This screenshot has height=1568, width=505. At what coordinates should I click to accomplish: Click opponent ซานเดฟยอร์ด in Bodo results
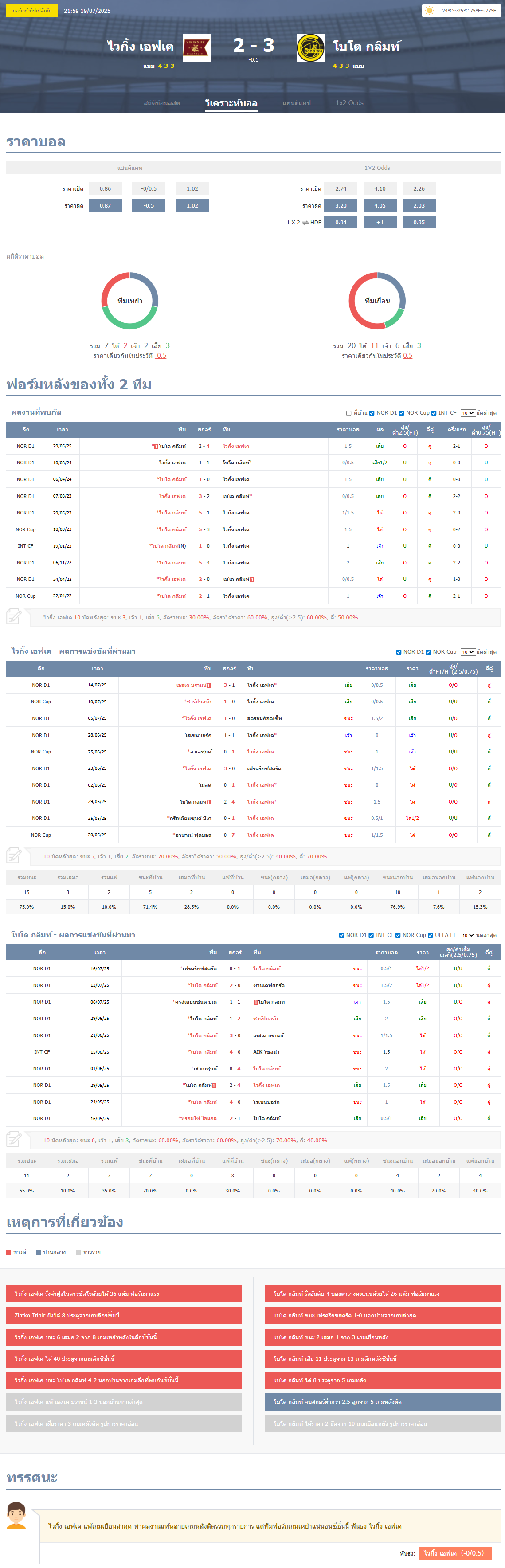(269, 985)
